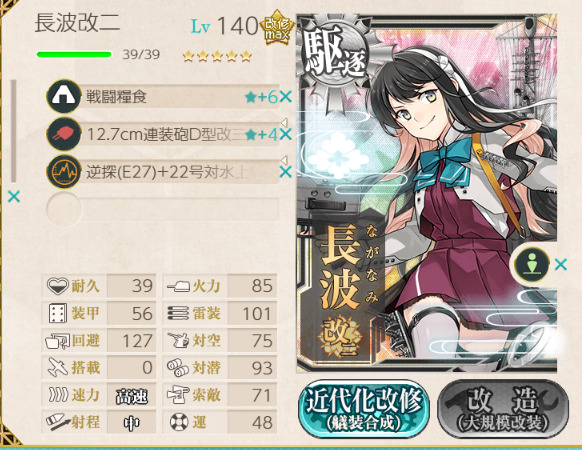The image size is (582, 450).
Task: Click the heart icon next to 耐久
Action: click(x=58, y=286)
